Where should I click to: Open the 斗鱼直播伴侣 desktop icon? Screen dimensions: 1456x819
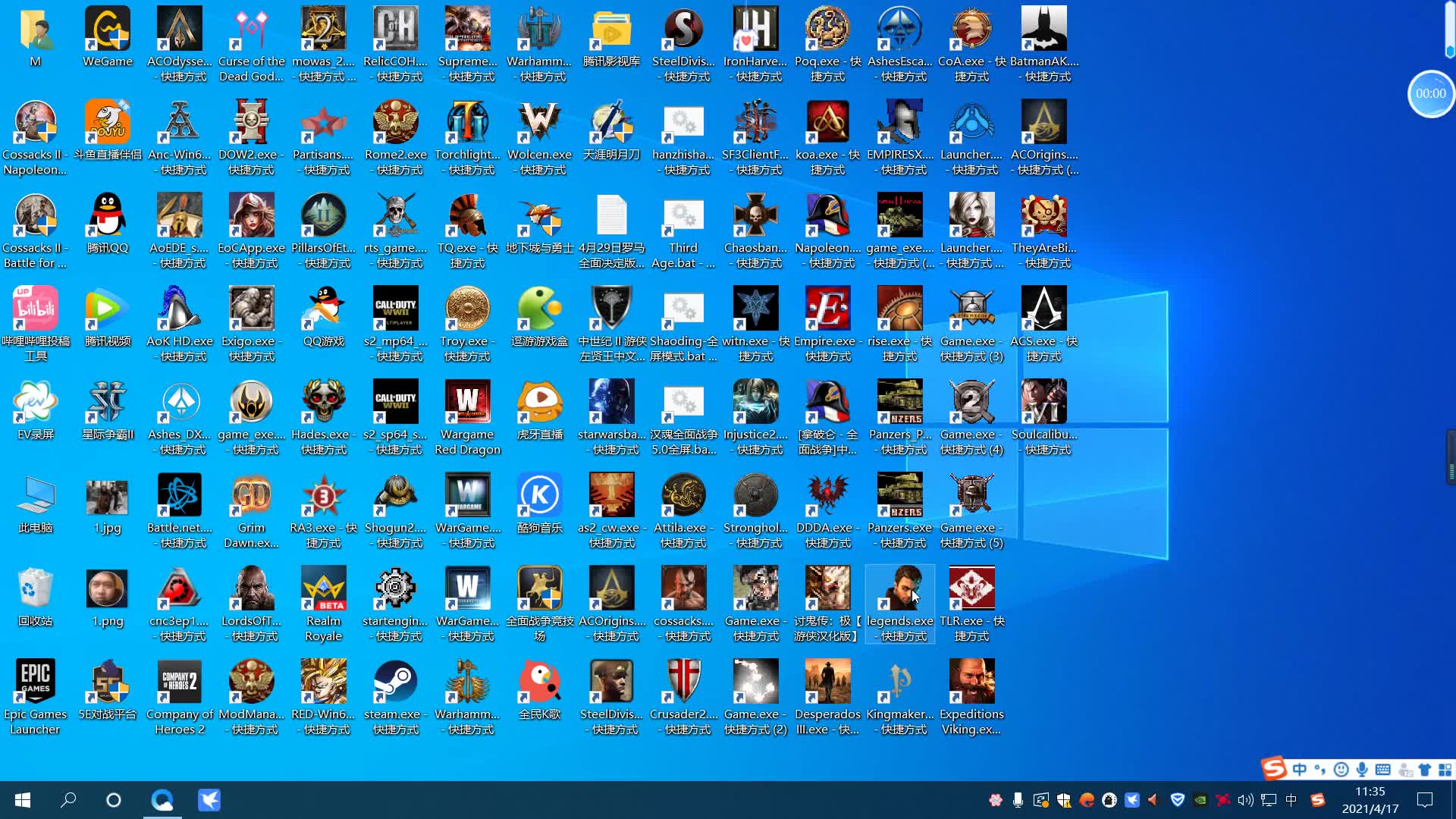pyautogui.click(x=107, y=130)
